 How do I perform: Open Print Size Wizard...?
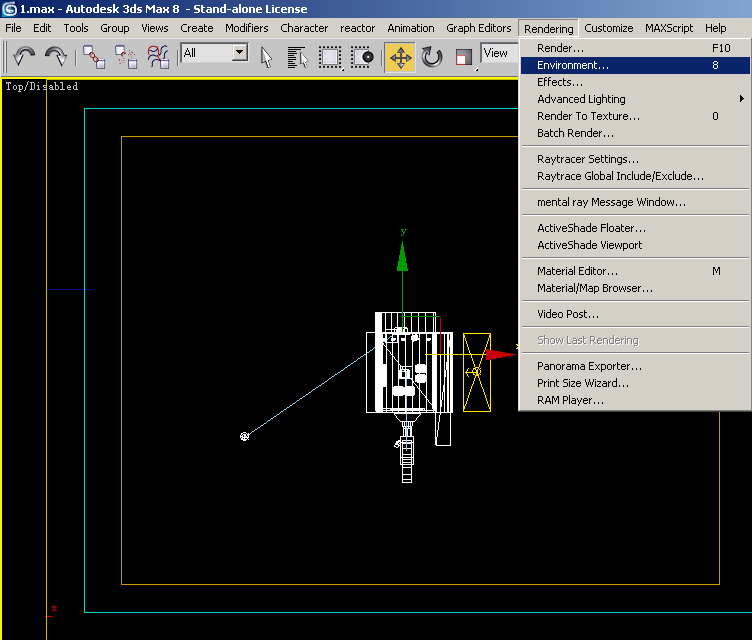[635, 383]
